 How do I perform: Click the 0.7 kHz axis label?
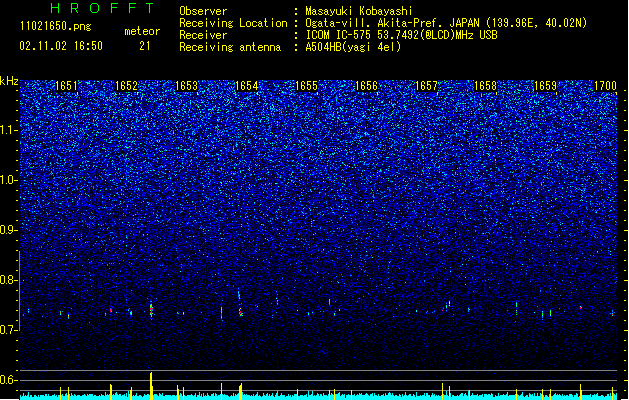9,330
